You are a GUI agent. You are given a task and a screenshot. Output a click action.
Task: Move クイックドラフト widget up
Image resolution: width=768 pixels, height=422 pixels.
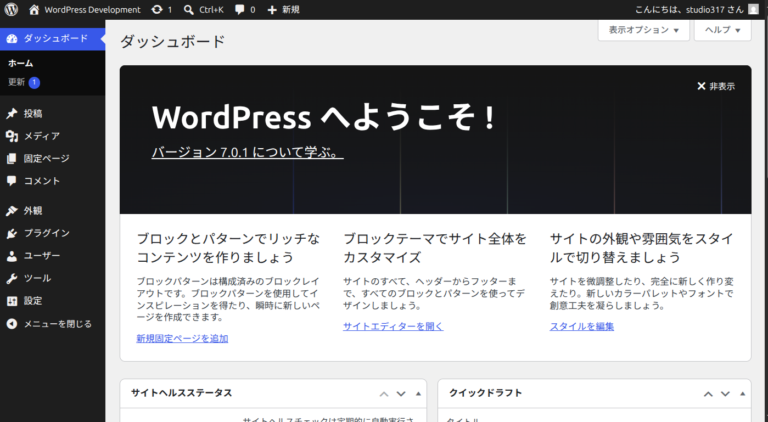pos(708,394)
